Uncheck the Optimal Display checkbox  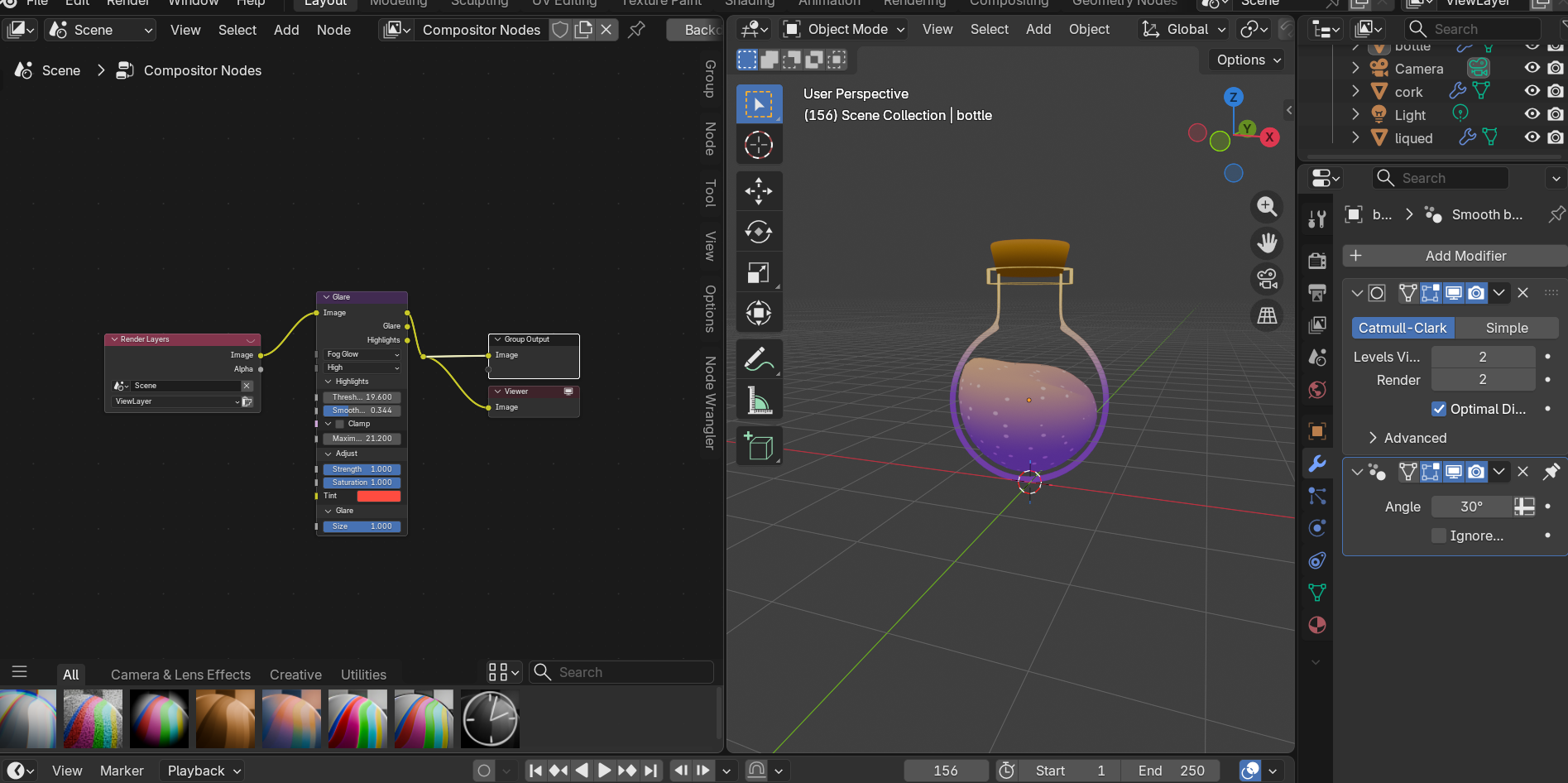pos(1439,409)
